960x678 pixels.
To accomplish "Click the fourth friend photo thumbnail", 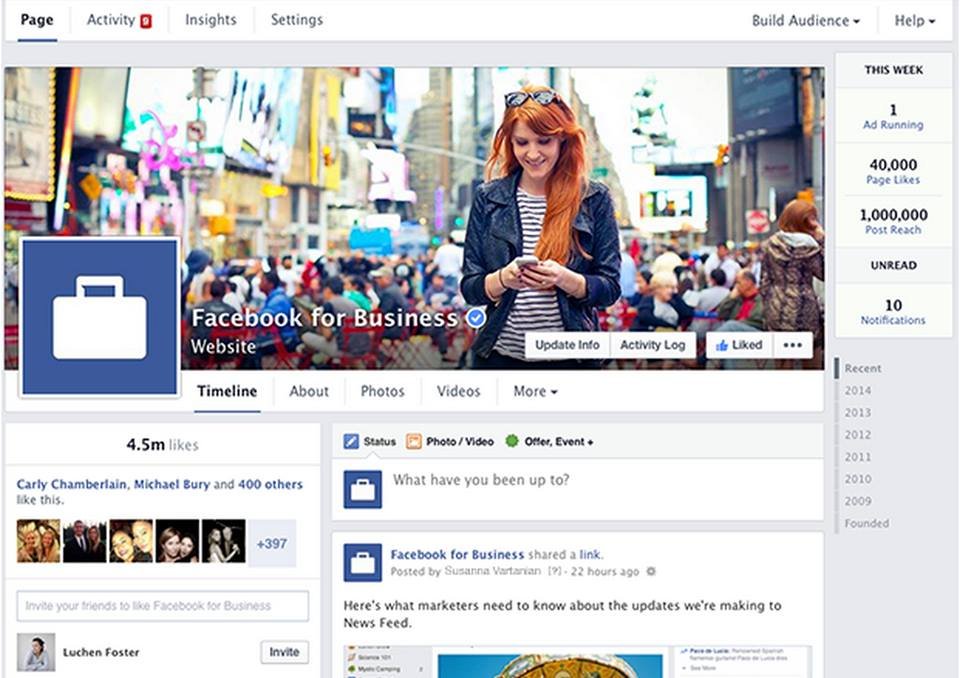I will 178,541.
